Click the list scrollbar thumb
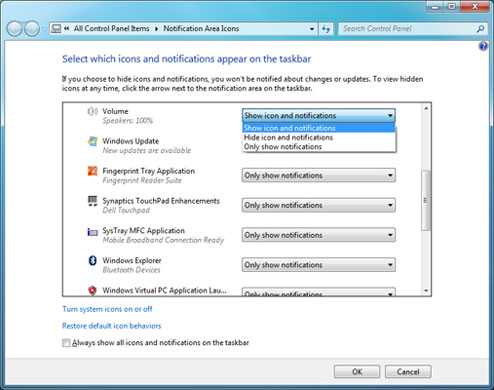 pyautogui.click(x=426, y=200)
